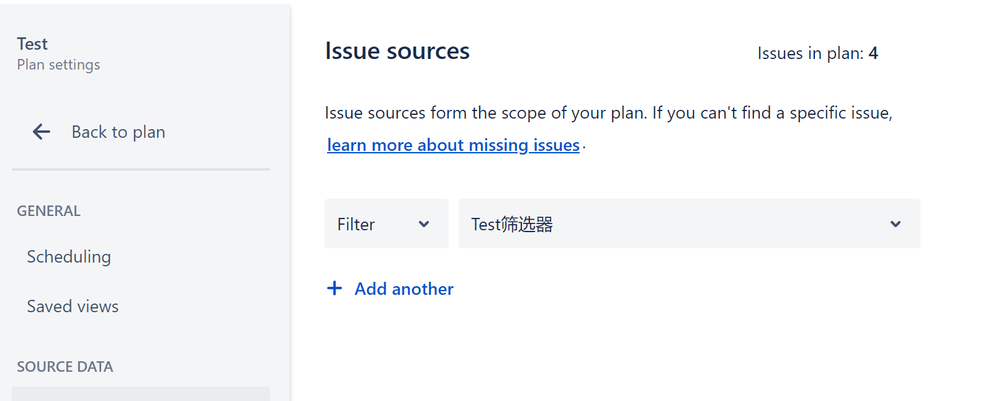The height and width of the screenshot is (401, 998).
Task: Open Scheduling settings in sidebar
Action: (x=69, y=257)
